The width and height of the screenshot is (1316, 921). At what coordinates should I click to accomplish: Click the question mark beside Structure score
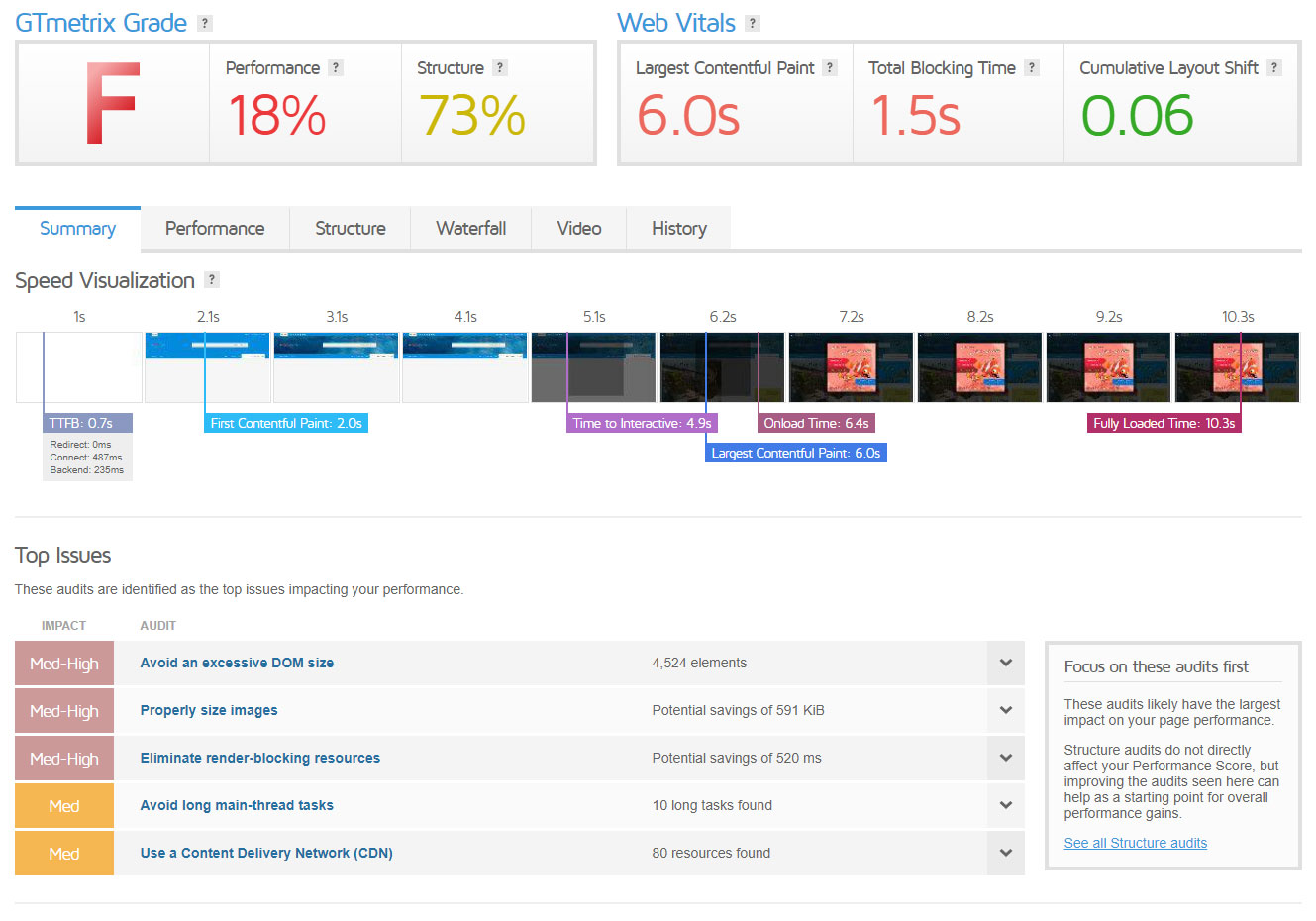(x=500, y=67)
